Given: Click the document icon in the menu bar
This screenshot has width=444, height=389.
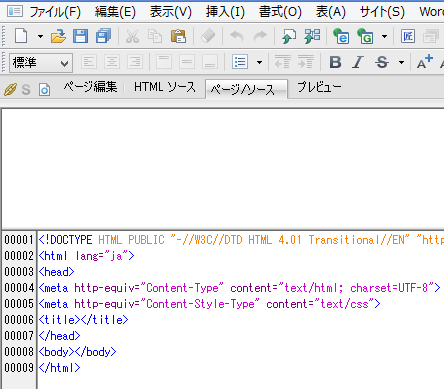Looking at the screenshot, I should (15, 12).
